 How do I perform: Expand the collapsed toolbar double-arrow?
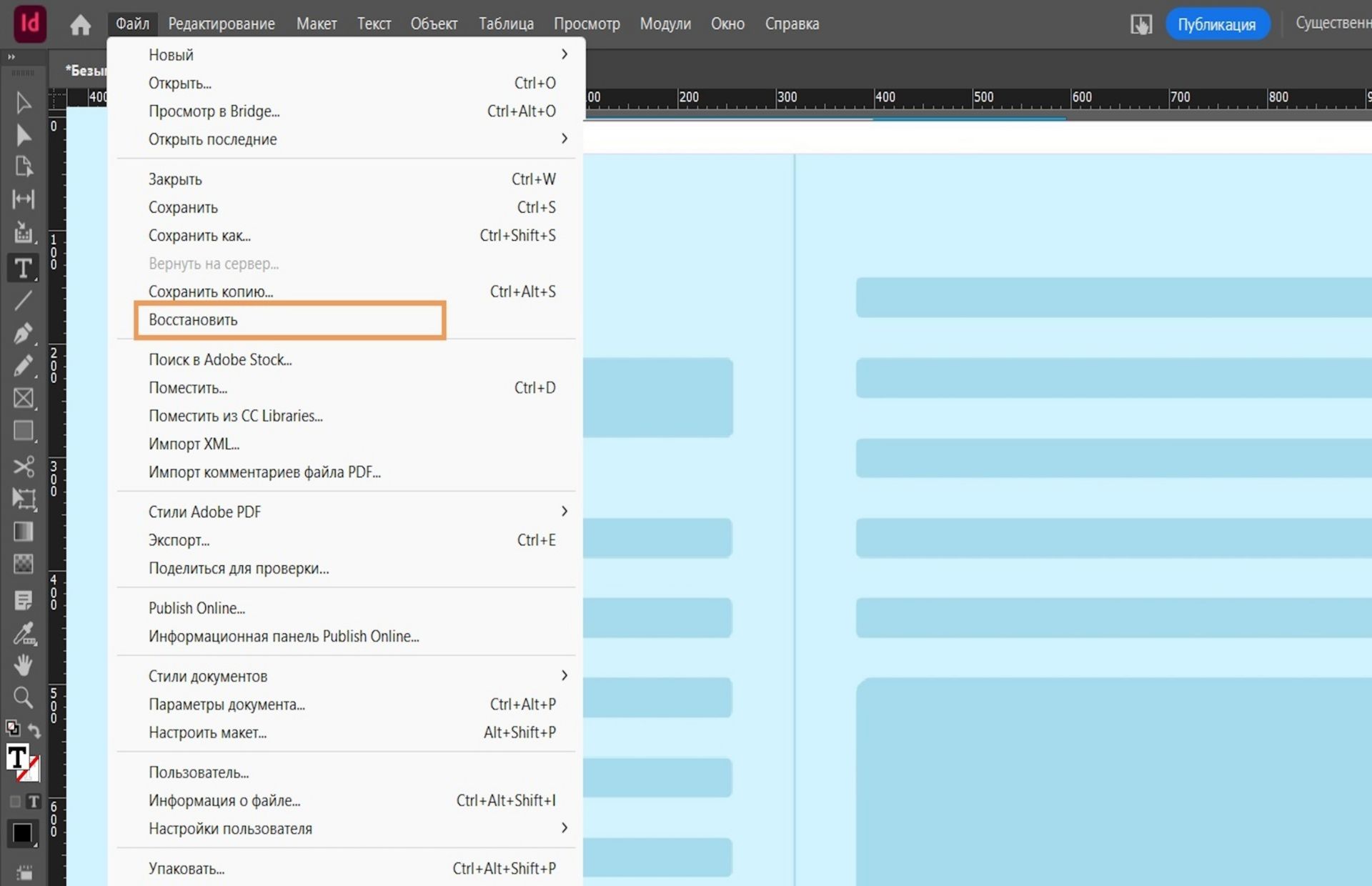coord(11,56)
